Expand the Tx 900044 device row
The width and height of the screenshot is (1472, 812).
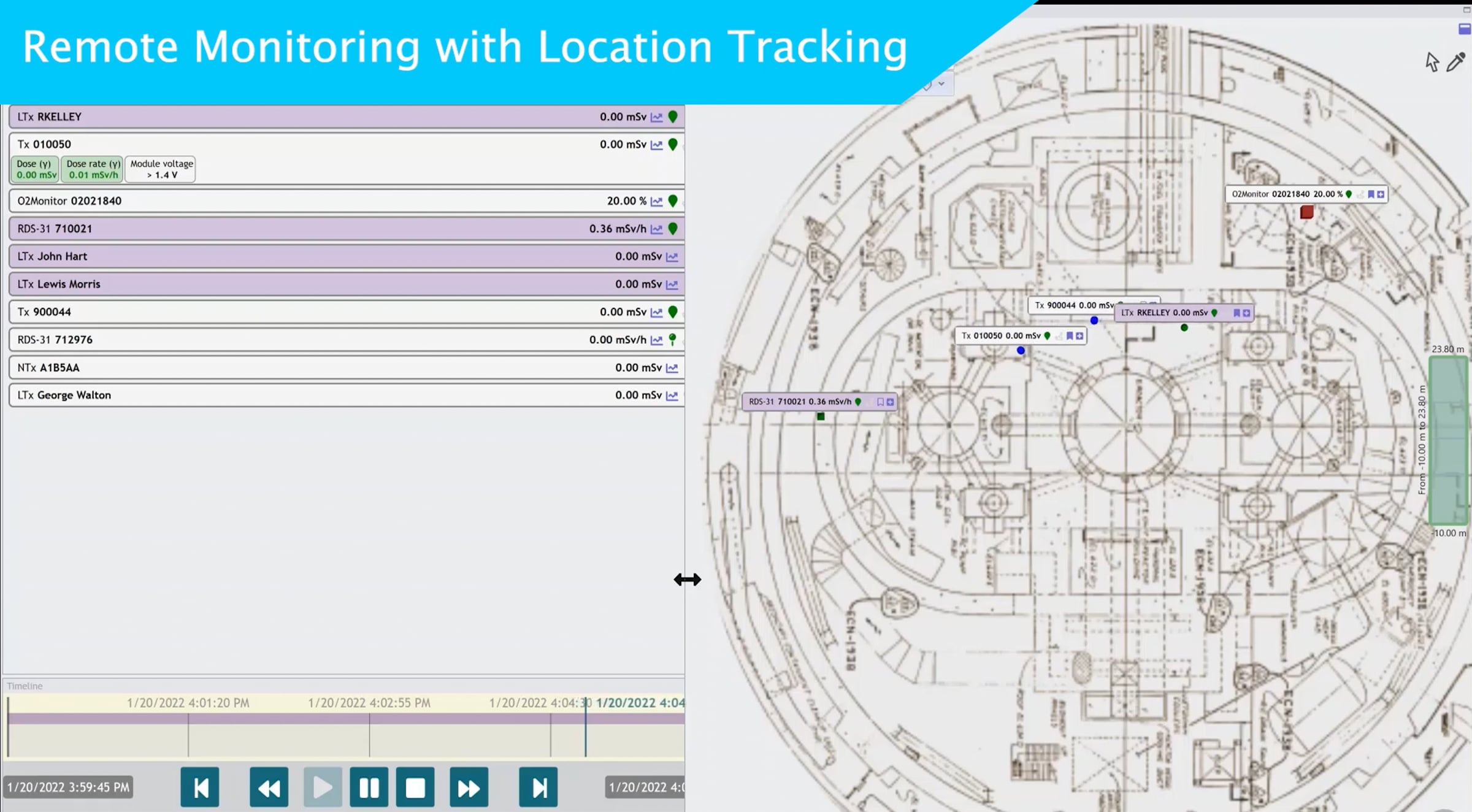tap(347, 312)
